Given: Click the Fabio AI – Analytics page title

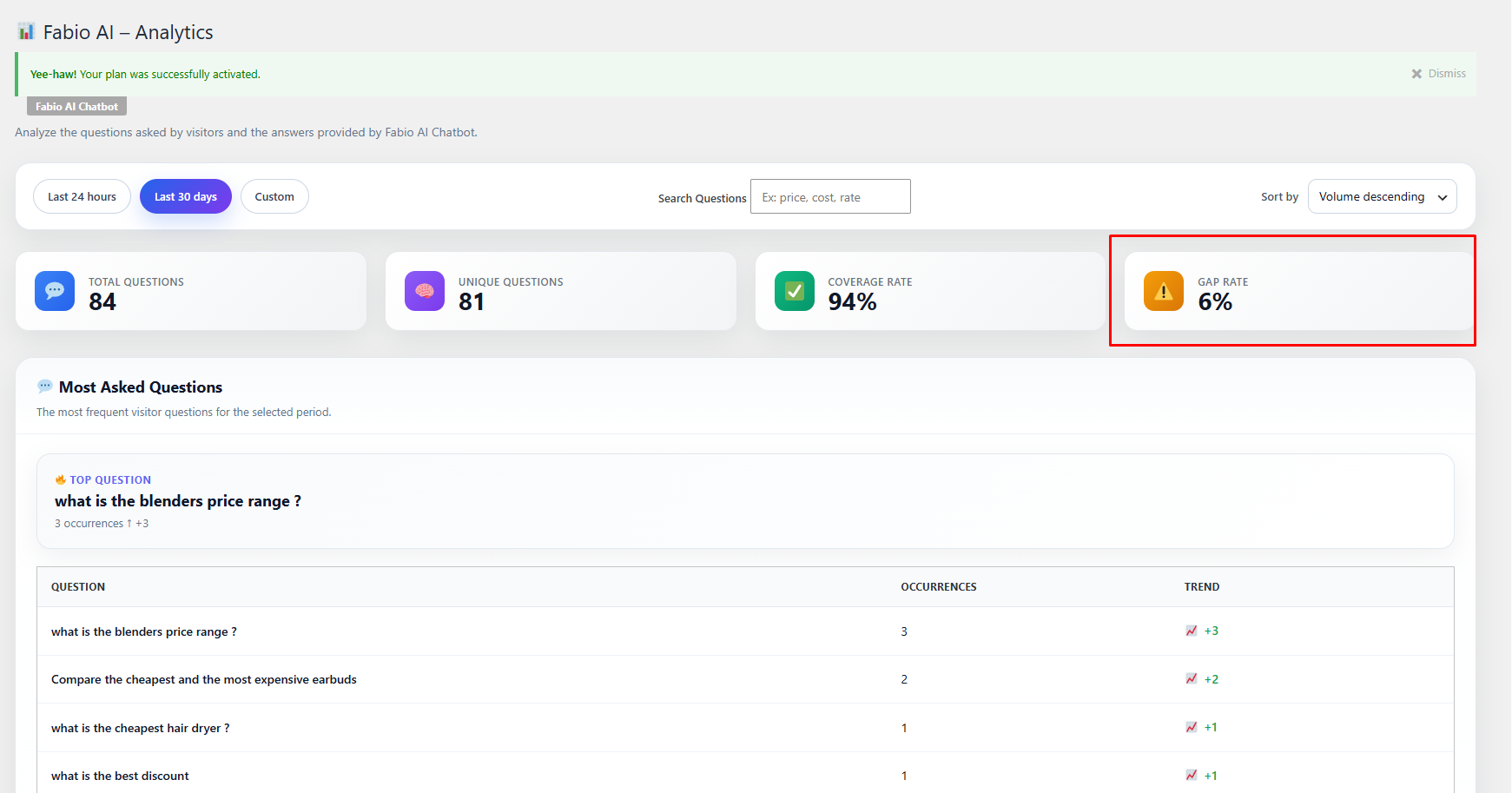Looking at the screenshot, I should point(129,32).
